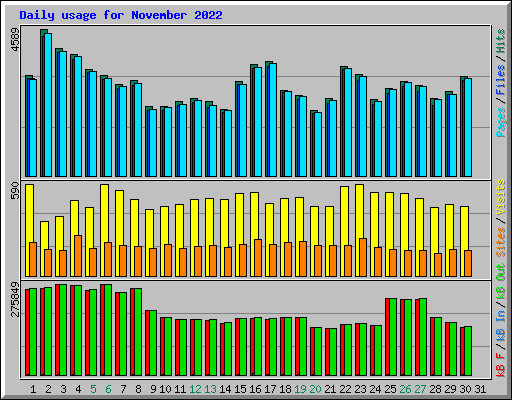512x400 pixels.
Task: Click day label 28 on the x-axis
Action: pos(435,389)
